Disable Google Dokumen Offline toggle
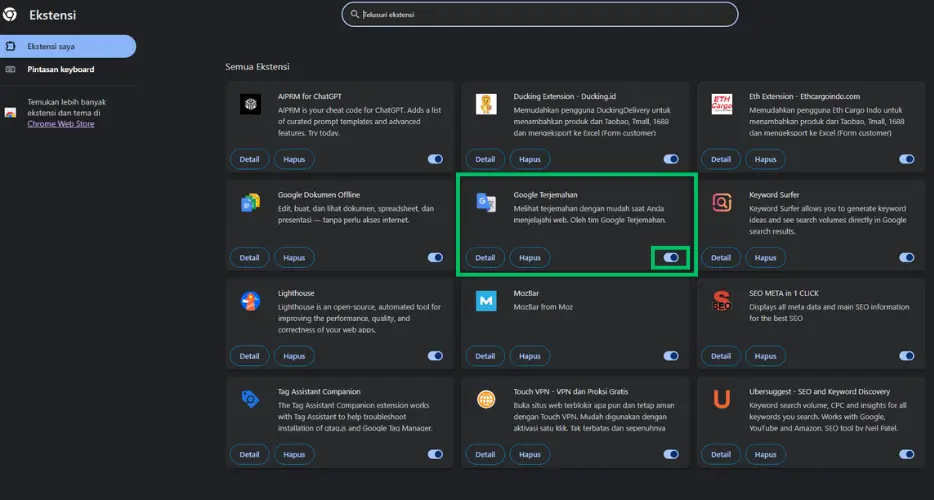934x500 pixels. tap(435, 257)
